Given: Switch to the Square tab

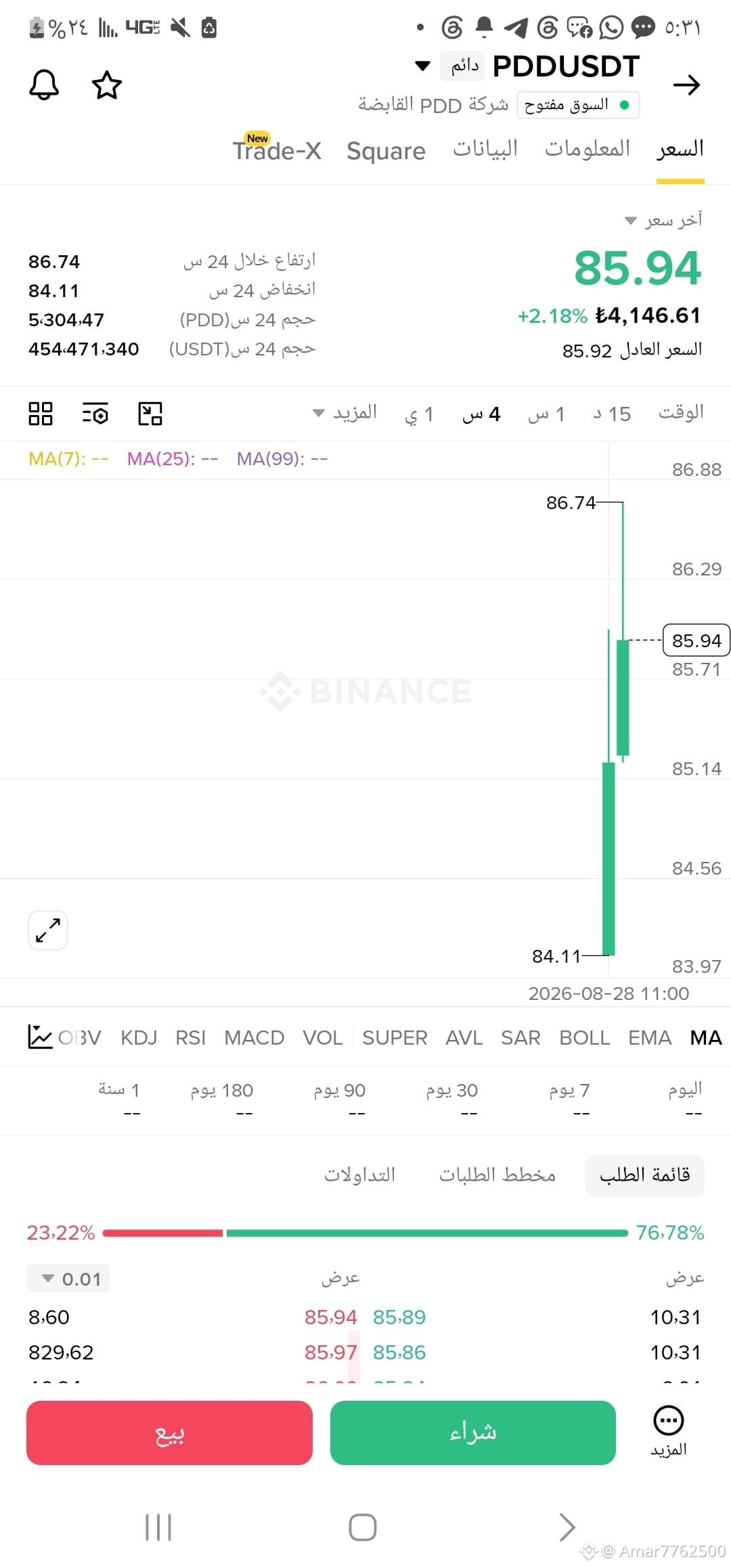Looking at the screenshot, I should pyautogui.click(x=386, y=150).
